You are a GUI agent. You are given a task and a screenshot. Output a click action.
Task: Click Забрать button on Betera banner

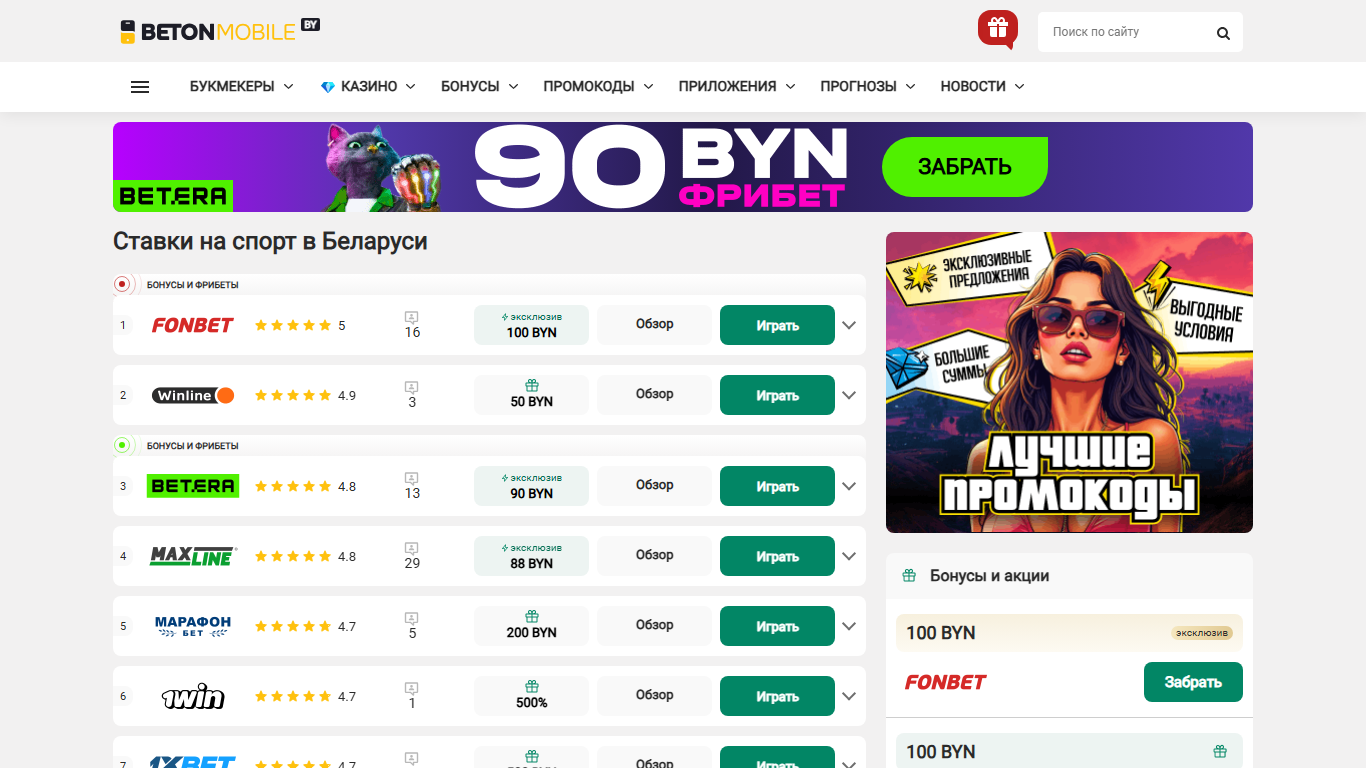pos(965,167)
